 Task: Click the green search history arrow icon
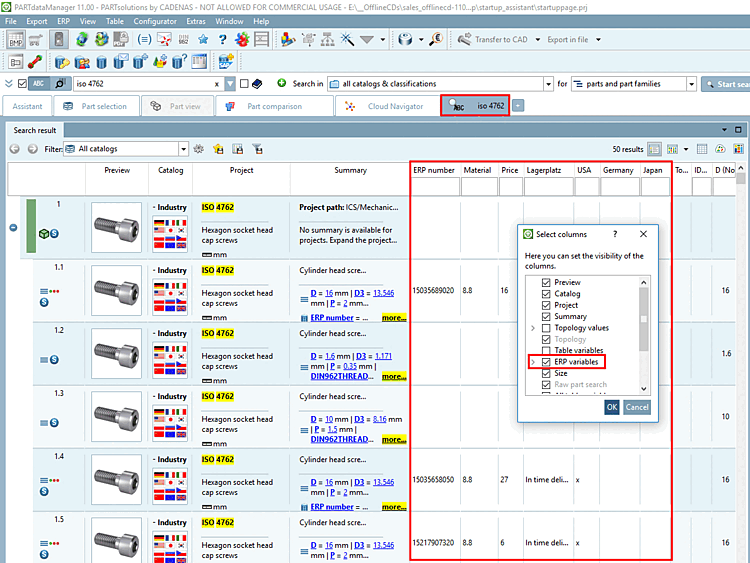click(282, 83)
